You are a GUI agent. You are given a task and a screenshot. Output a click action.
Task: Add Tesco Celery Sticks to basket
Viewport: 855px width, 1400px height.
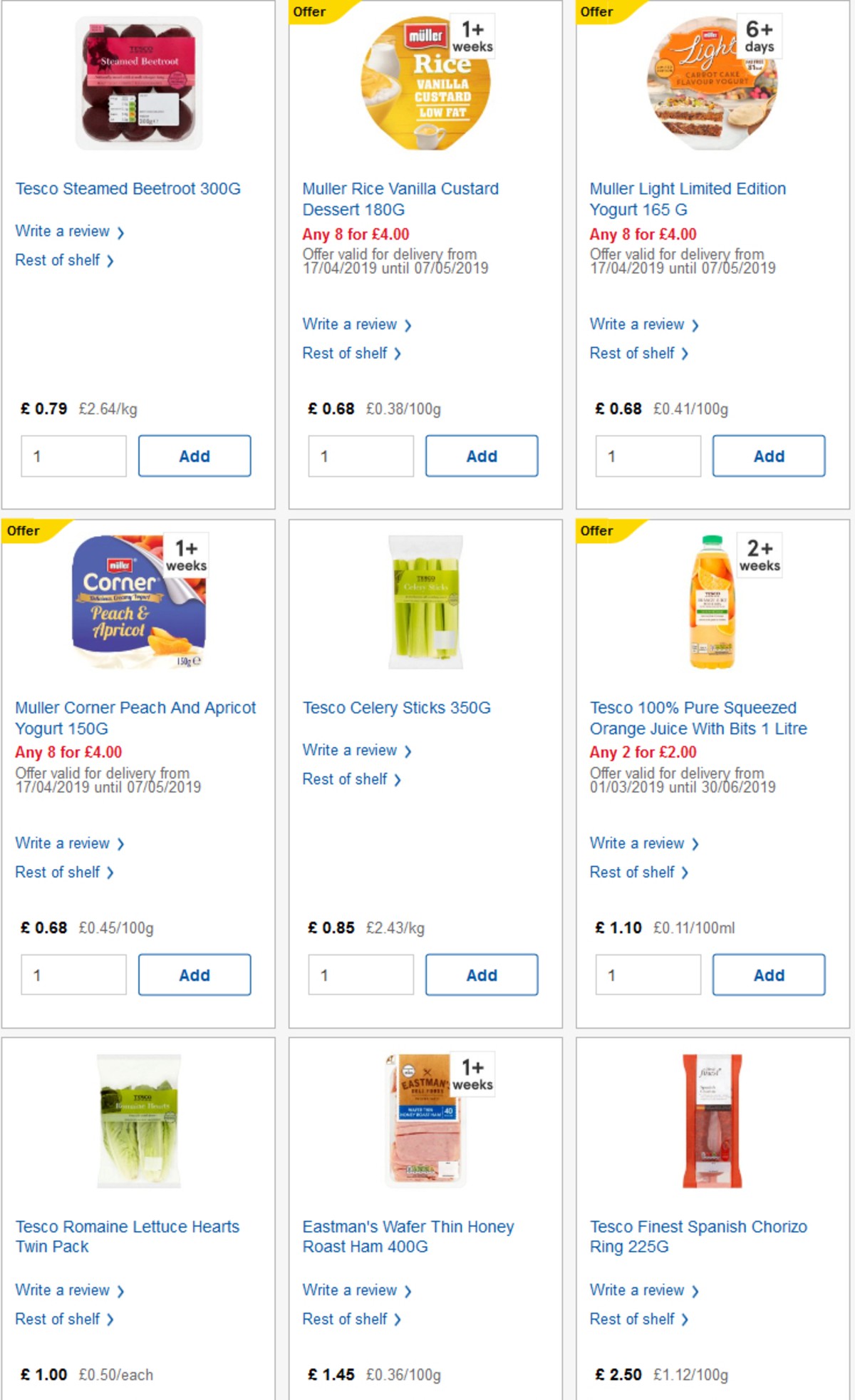coord(482,974)
